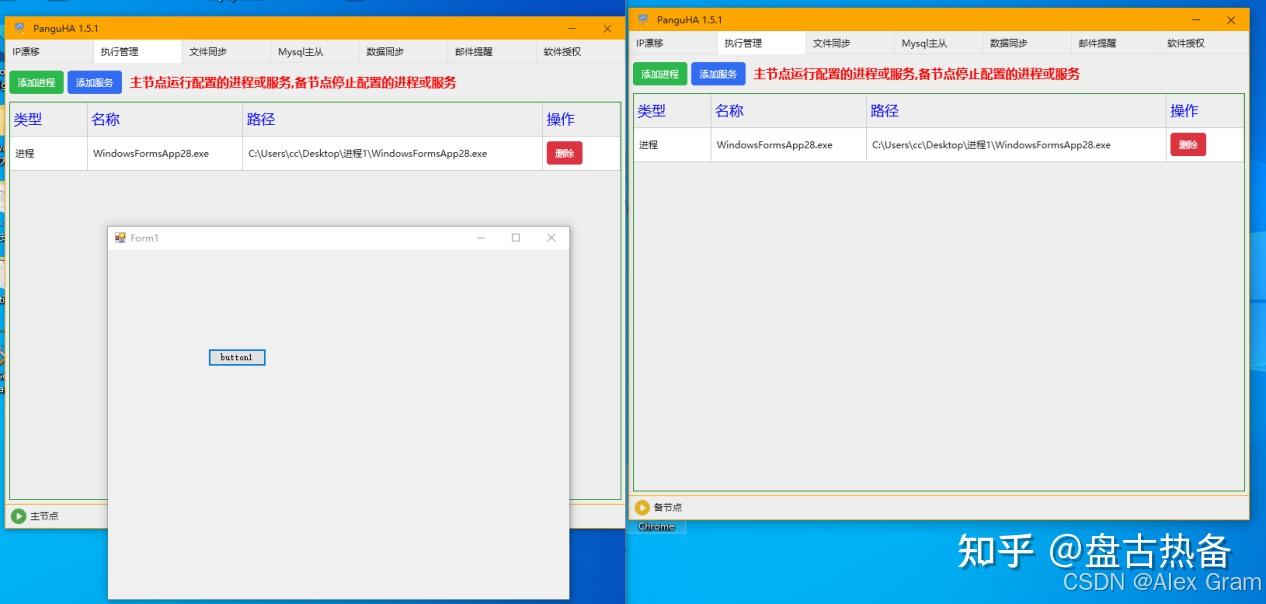Image resolution: width=1266 pixels, height=604 pixels.
Task: Minimize the Form1 window
Action: pos(481,238)
